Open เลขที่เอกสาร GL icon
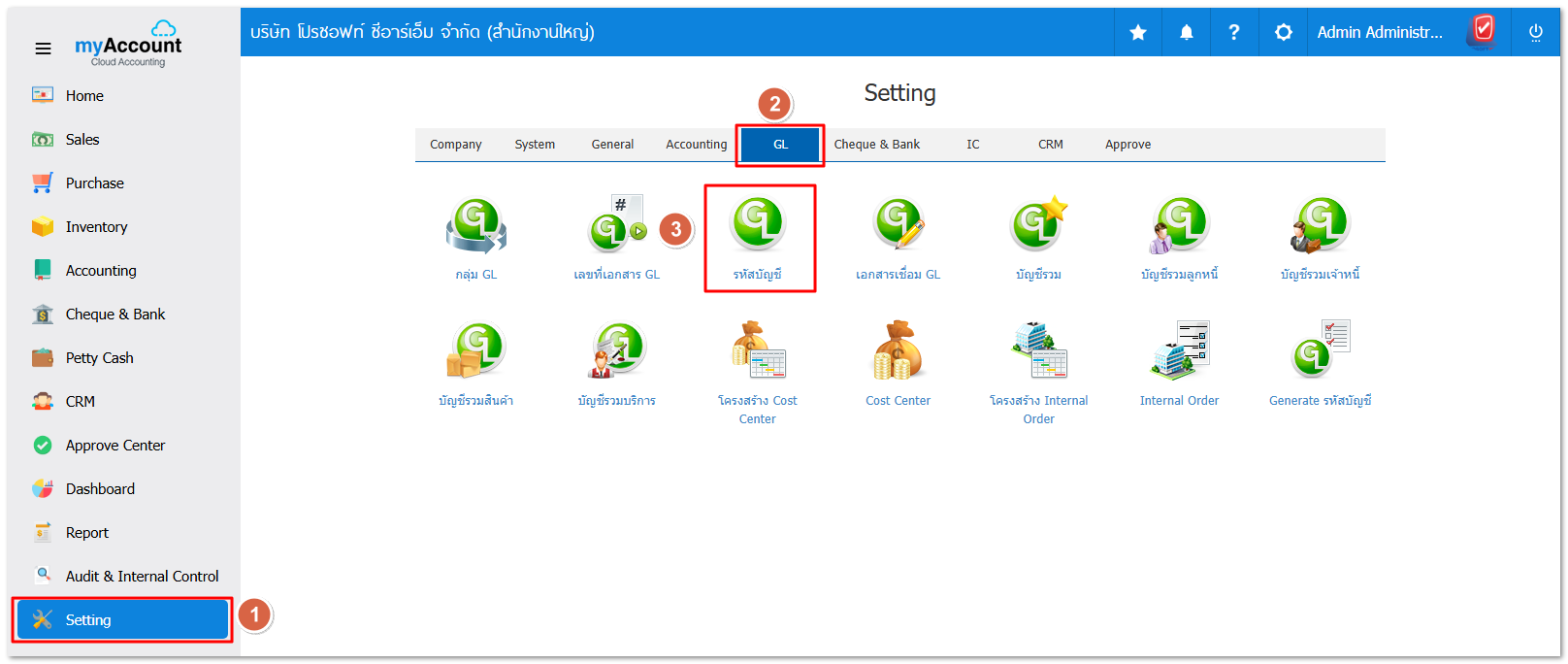Viewport: 1568px width, 664px height. pyautogui.click(x=617, y=226)
